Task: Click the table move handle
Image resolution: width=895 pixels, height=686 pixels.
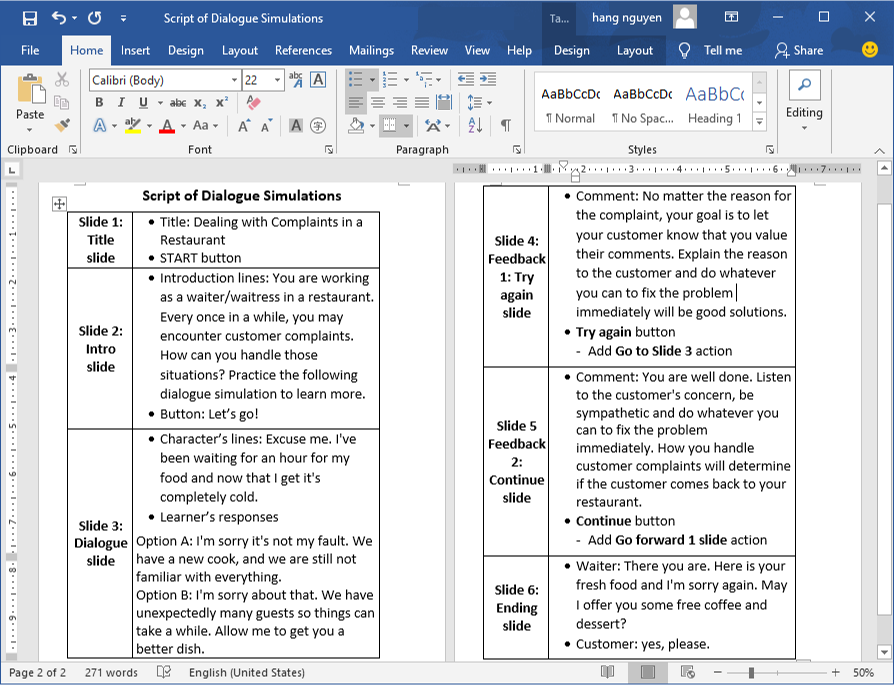Action: [x=59, y=204]
